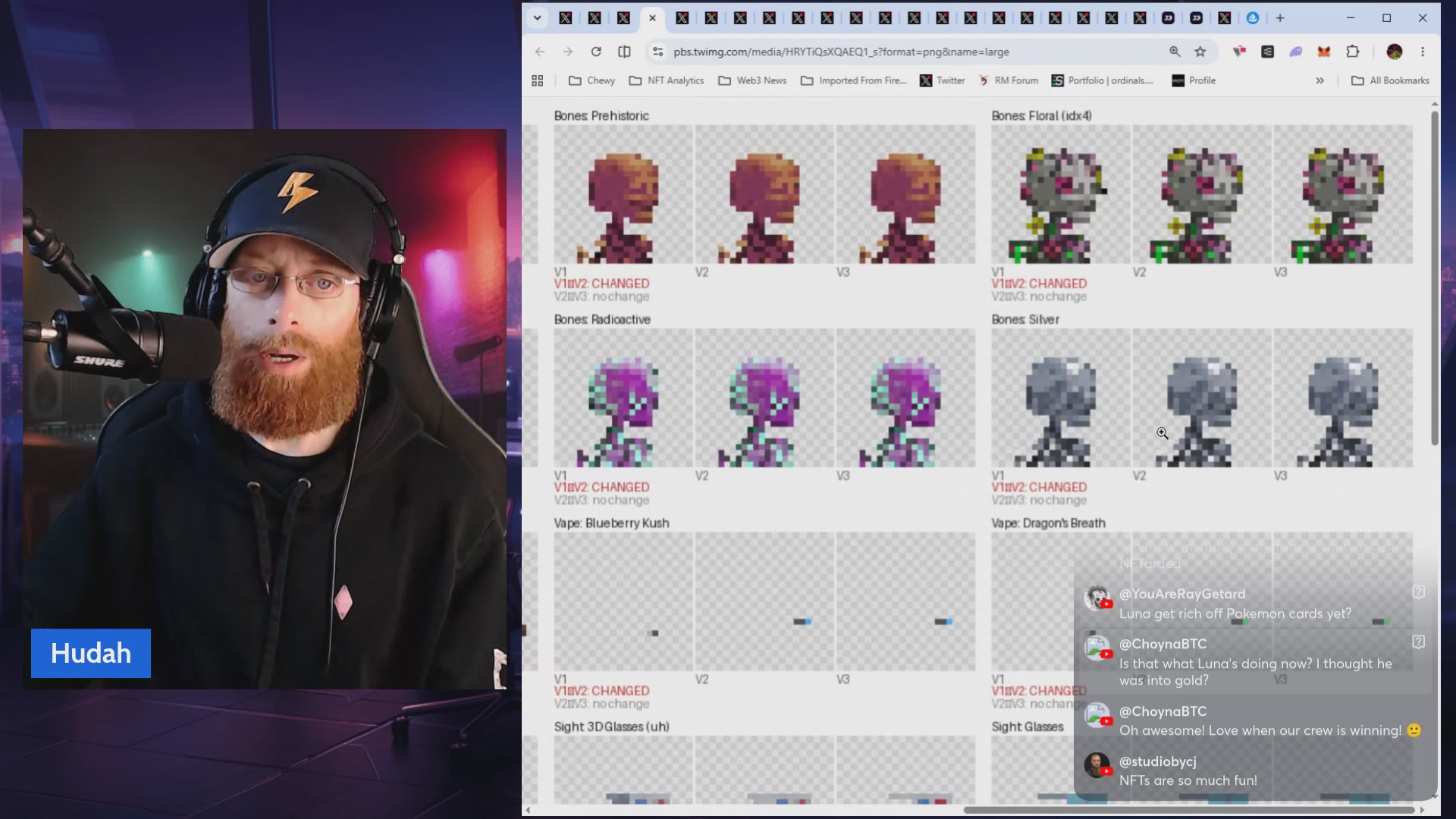Screen dimensions: 1456x819
Task: Click the @YouAreRayGetard chat message
Action: coord(1255,604)
